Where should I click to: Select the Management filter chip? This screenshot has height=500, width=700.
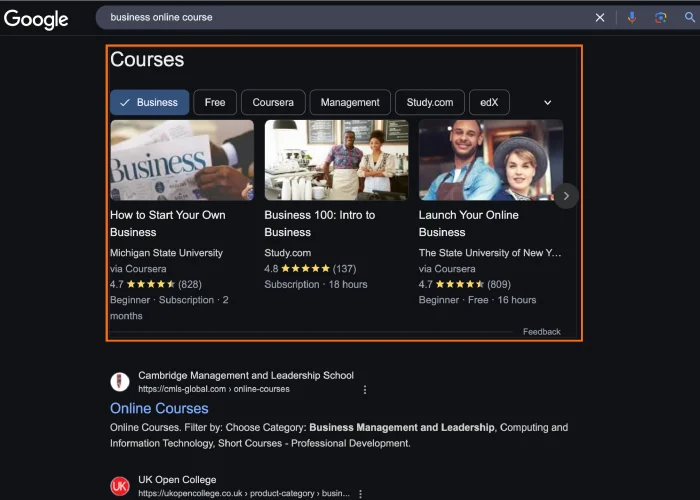pos(350,102)
